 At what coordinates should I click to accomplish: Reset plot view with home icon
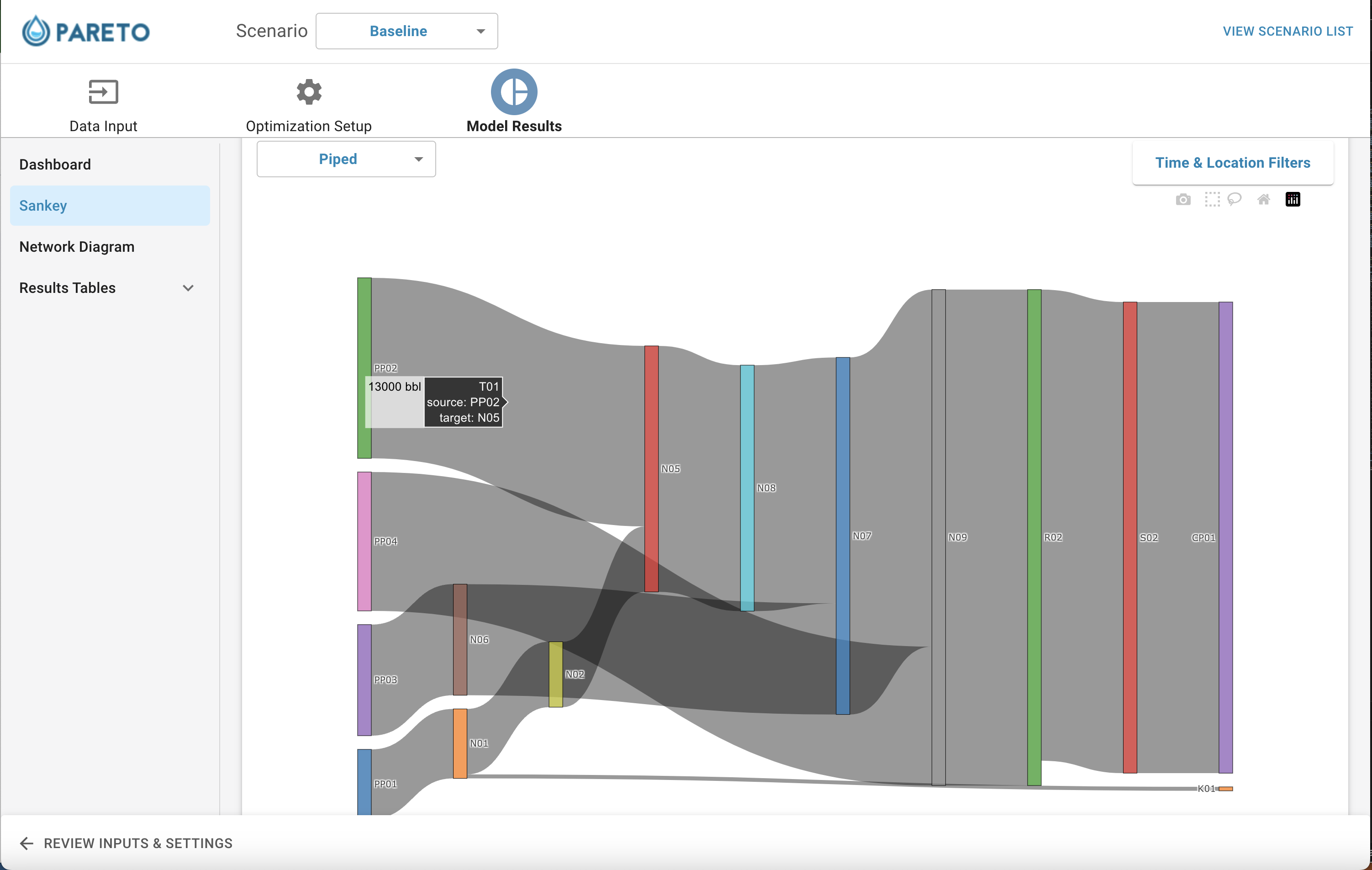click(x=1263, y=200)
